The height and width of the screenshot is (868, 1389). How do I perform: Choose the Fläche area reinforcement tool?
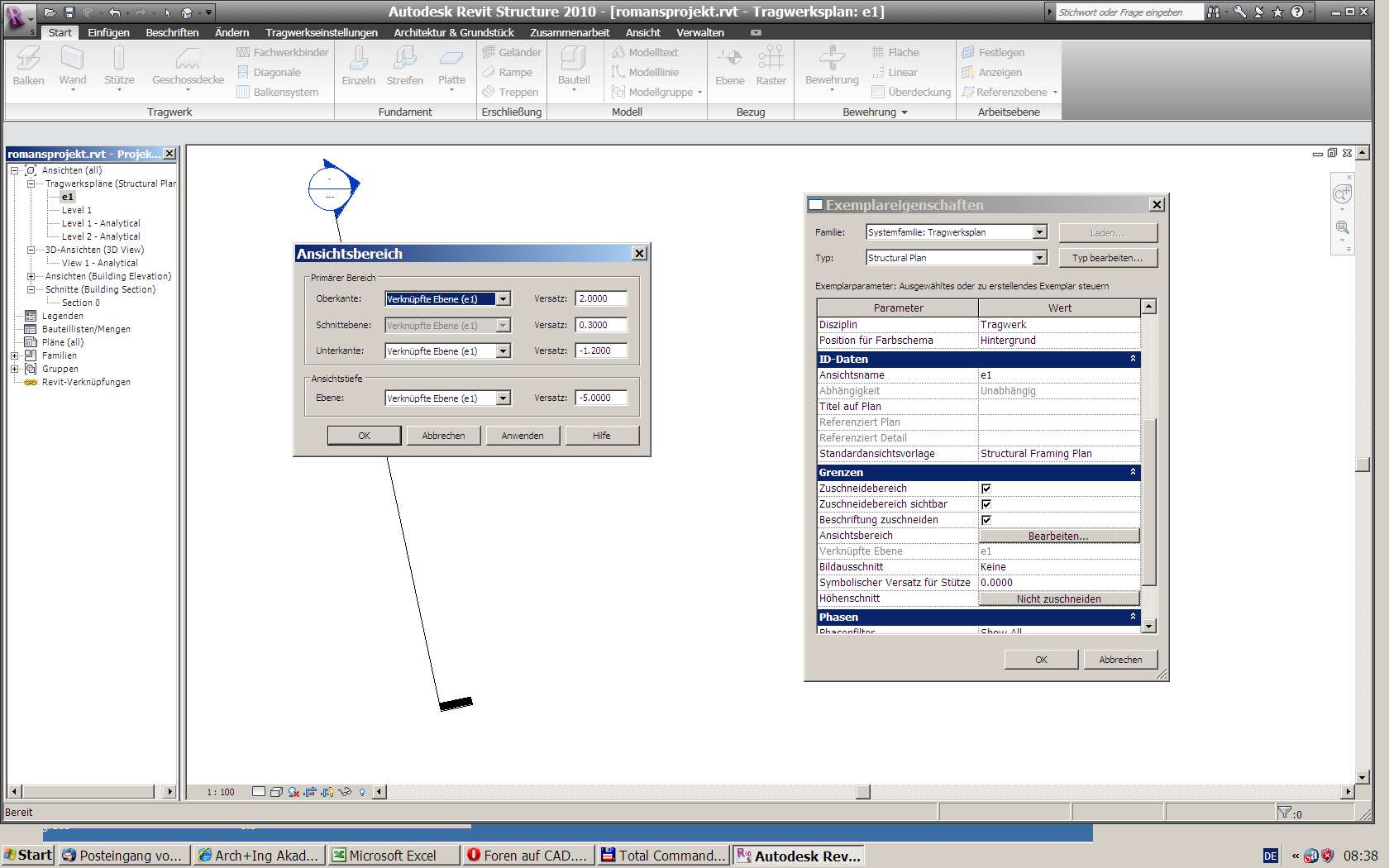895,52
